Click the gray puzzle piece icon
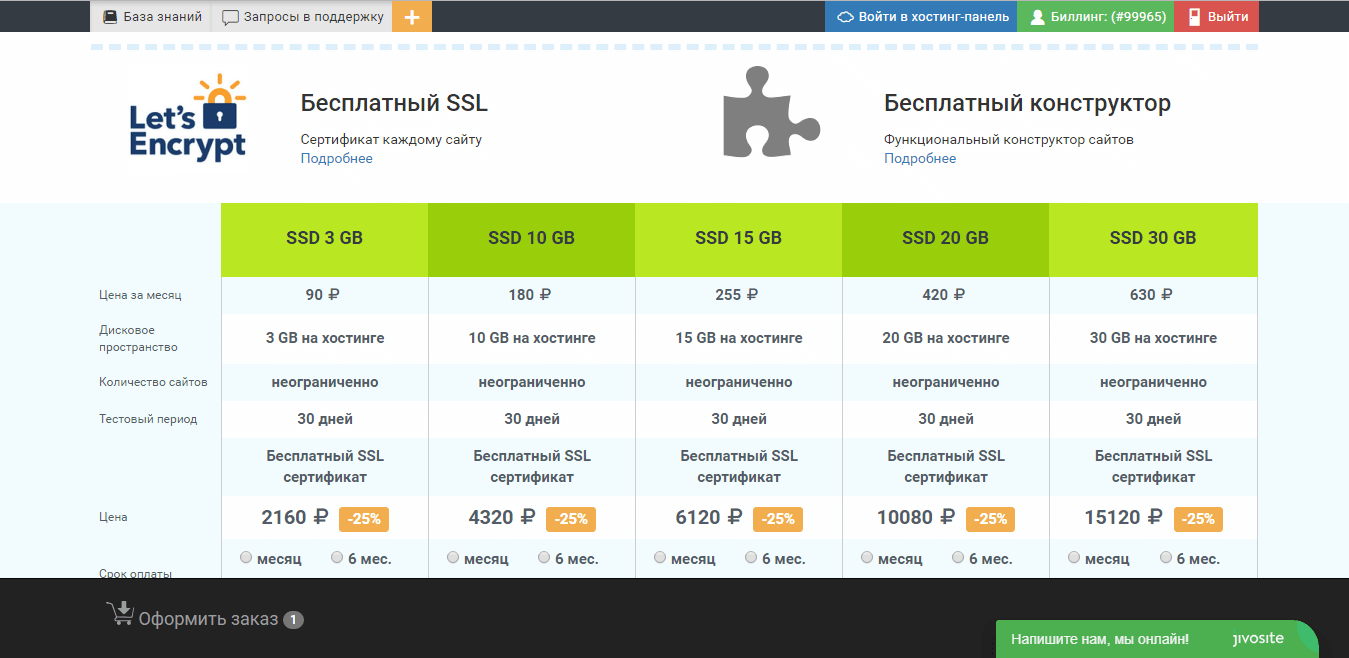This screenshot has height=658, width=1349. pyautogui.click(x=771, y=112)
